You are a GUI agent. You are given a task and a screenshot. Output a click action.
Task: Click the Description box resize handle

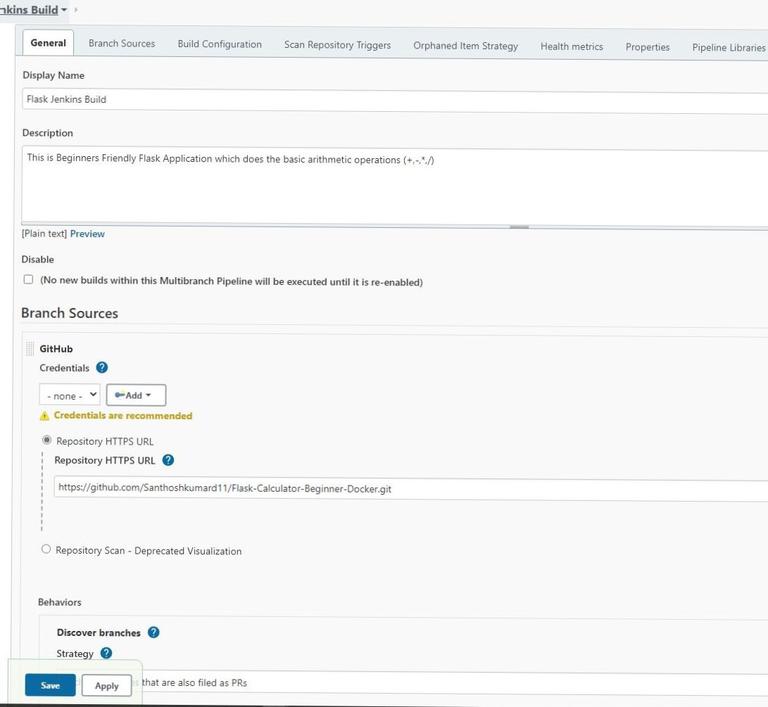pyautogui.click(x=519, y=227)
